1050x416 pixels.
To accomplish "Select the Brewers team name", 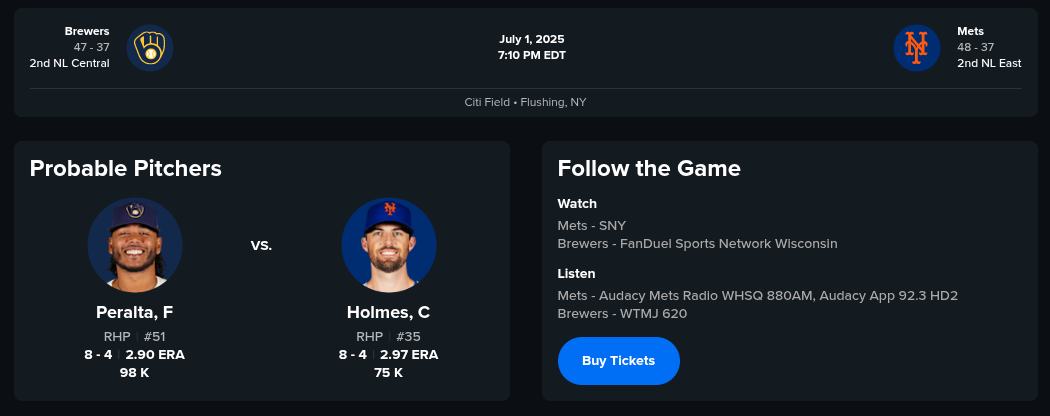I will 87,31.
